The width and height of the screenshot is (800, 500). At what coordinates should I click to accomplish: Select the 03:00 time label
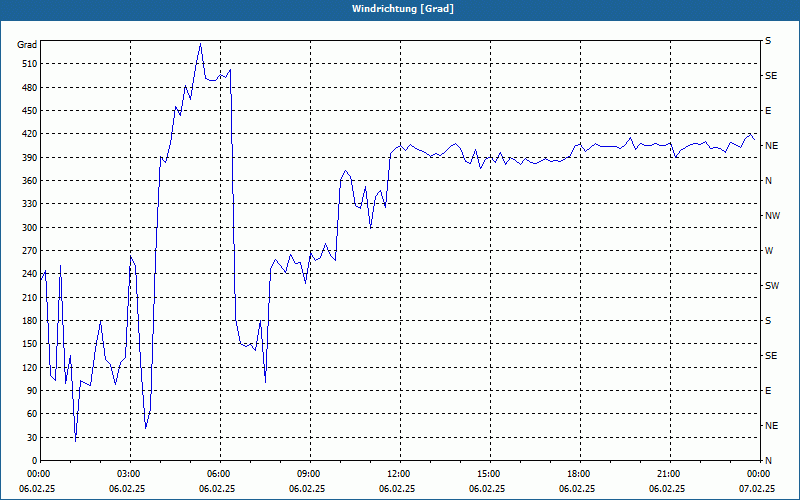pyautogui.click(x=127, y=474)
